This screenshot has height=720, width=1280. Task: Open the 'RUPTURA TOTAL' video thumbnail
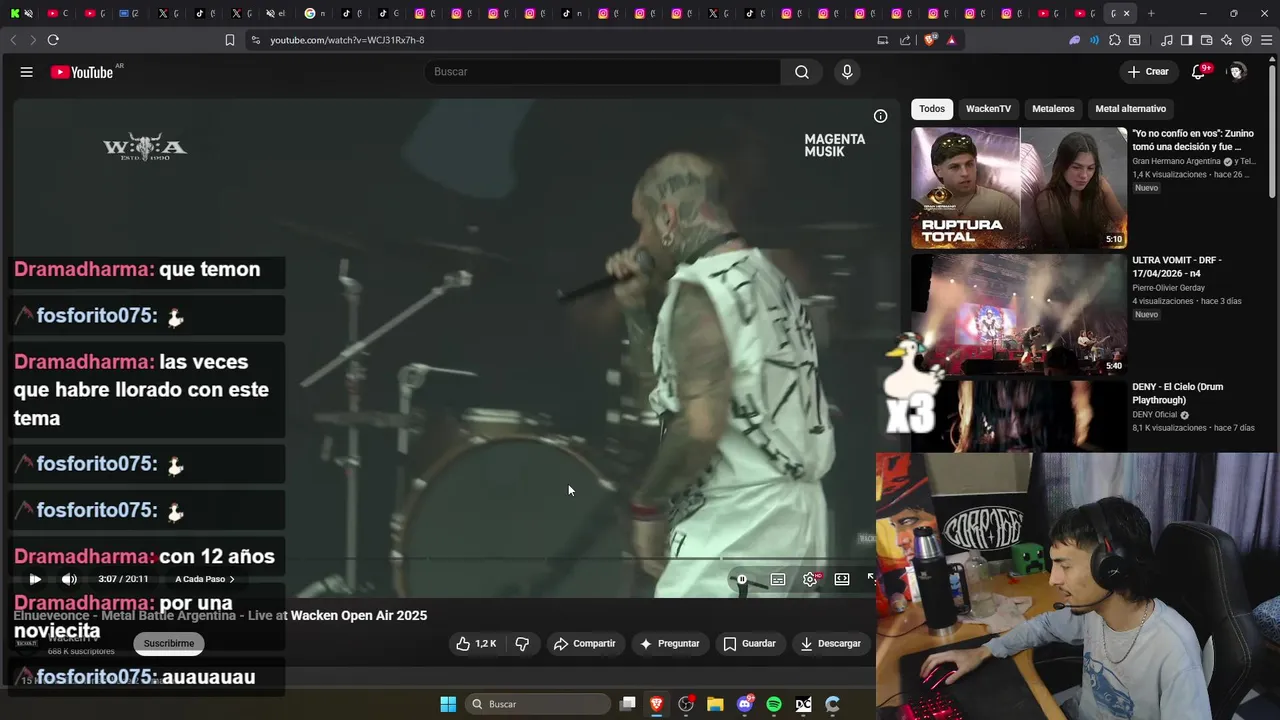(x=1019, y=188)
